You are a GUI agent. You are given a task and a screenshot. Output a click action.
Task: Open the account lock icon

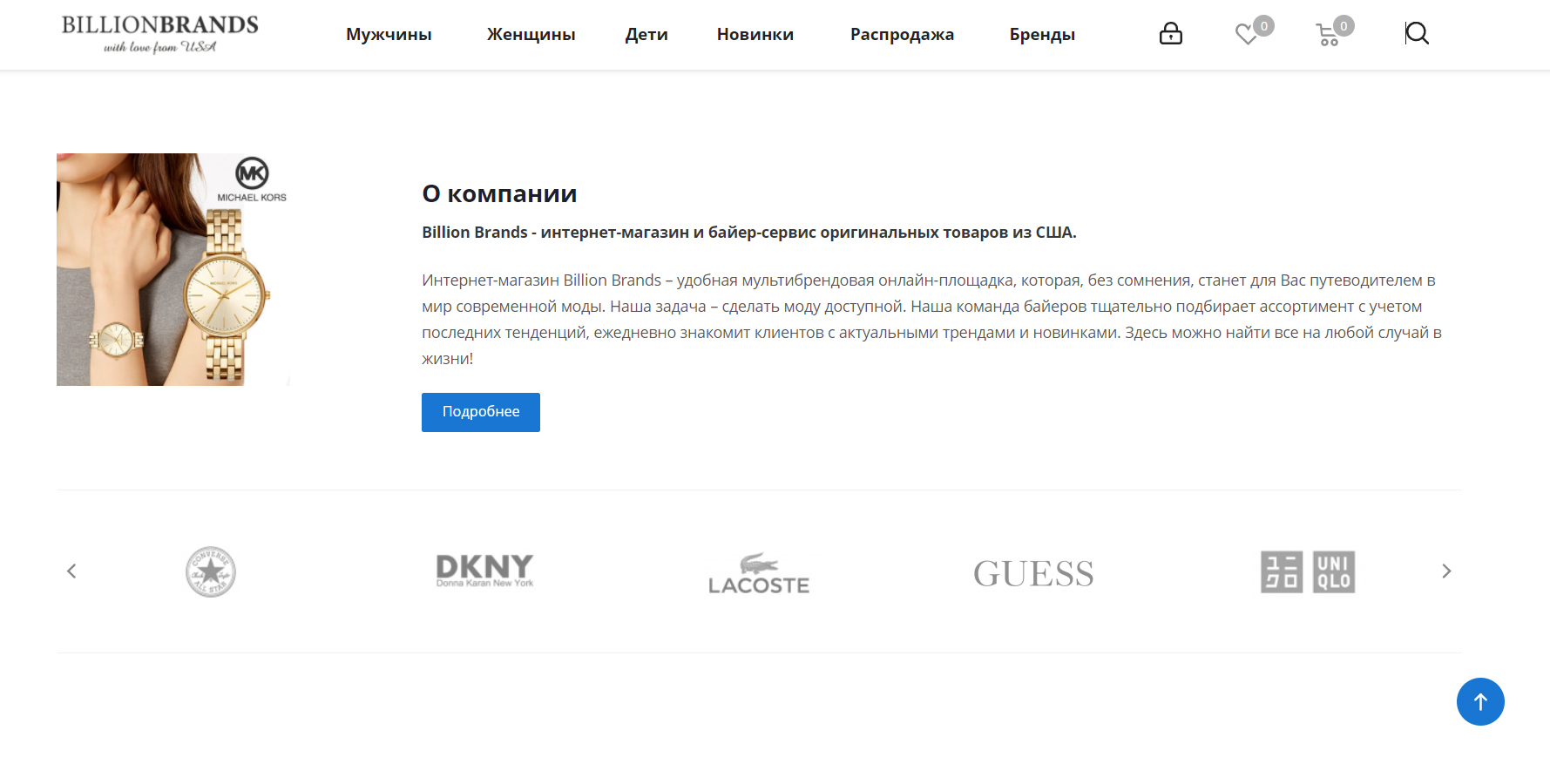(1170, 34)
